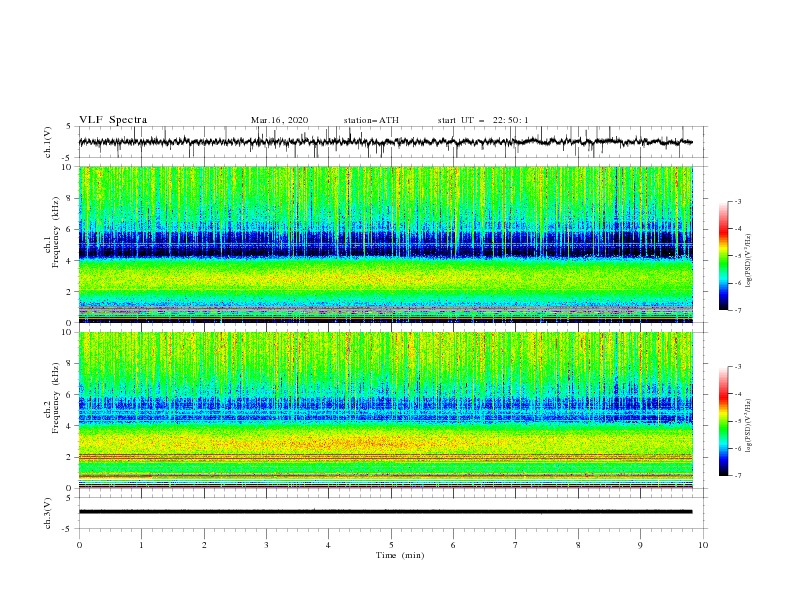Click the time axis tick label "5"

391,545
